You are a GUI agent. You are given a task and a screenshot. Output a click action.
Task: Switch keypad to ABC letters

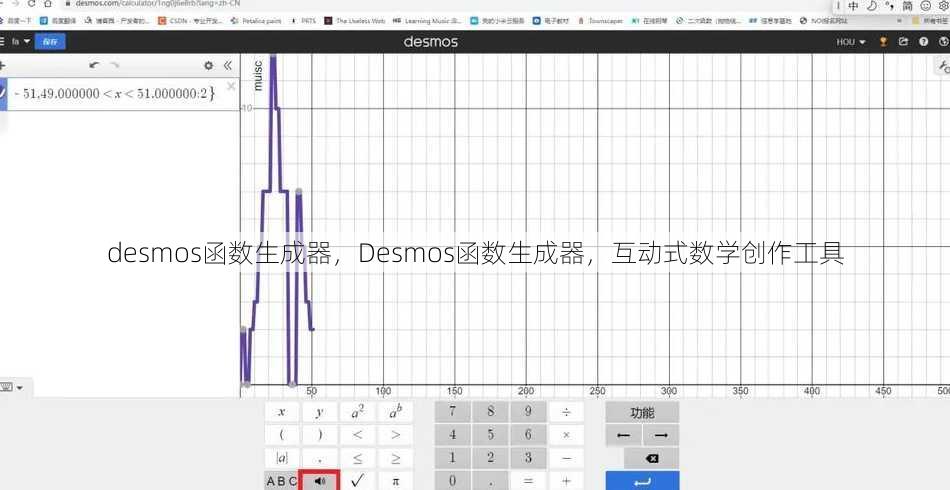coord(282,481)
